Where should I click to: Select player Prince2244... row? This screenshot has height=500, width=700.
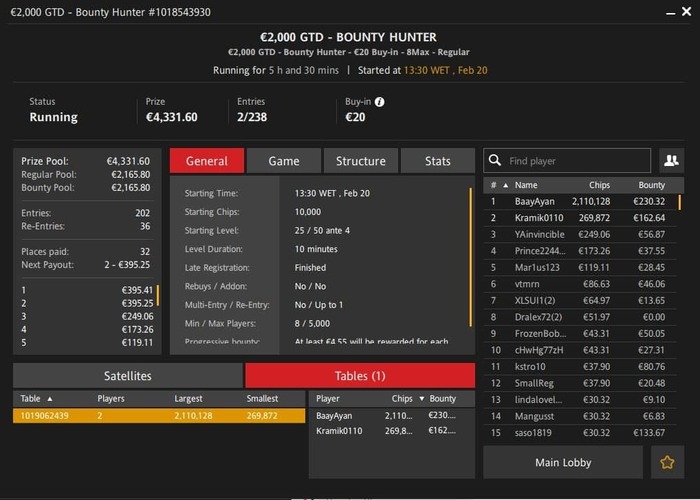click(x=580, y=251)
